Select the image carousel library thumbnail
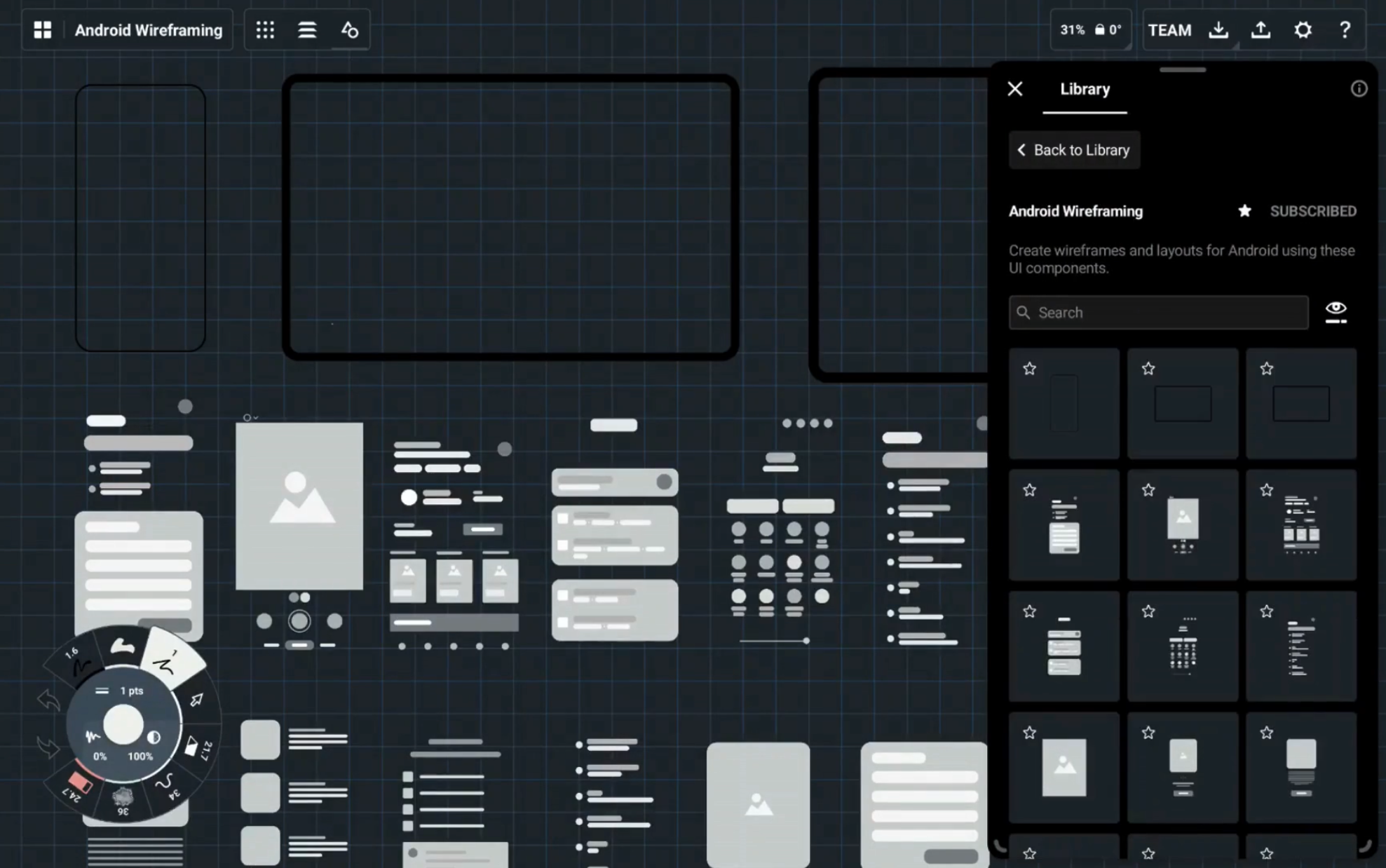The height and width of the screenshot is (868, 1386). [1182, 525]
